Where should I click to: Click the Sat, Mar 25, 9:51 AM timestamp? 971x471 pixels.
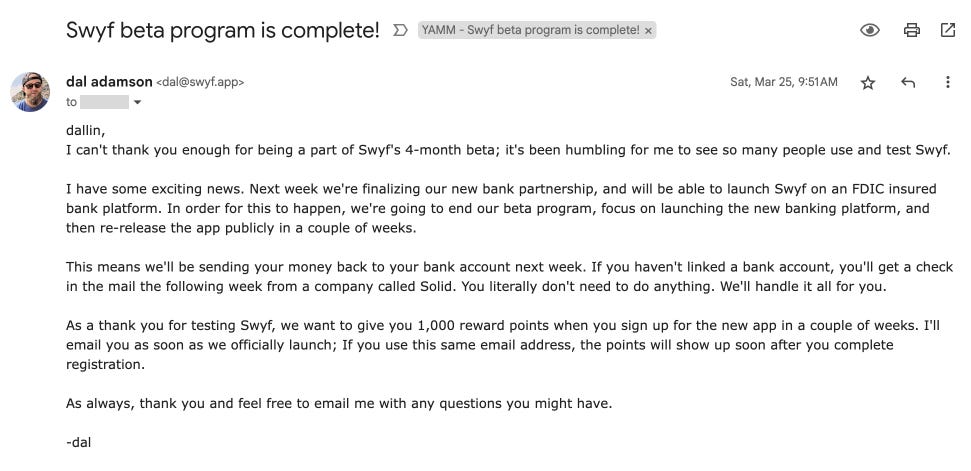tap(784, 82)
